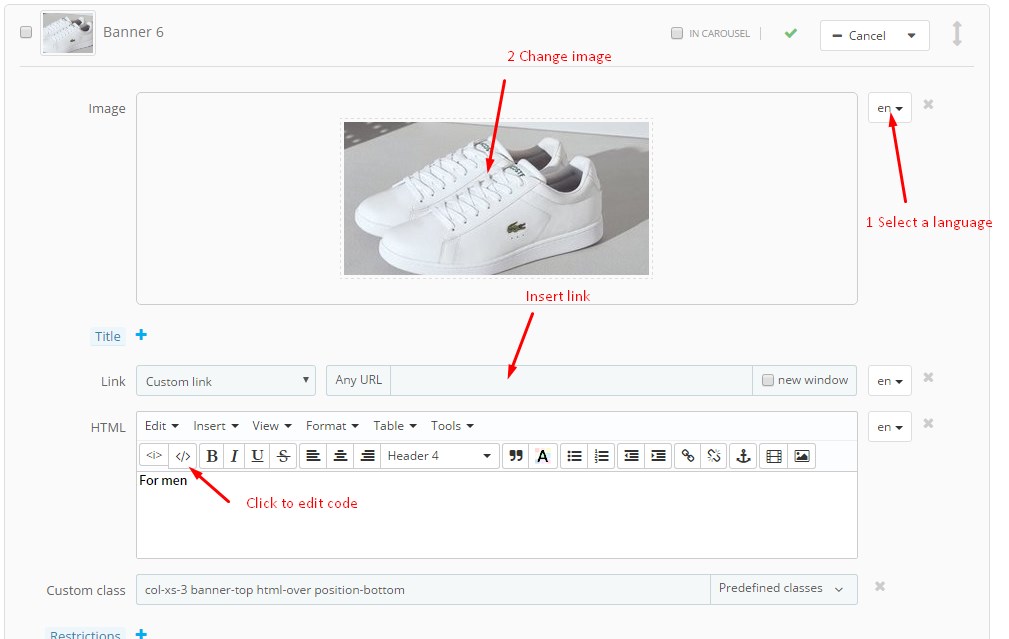Click the inline code (<i>) toolbar icon
The height and width of the screenshot is (639, 1009).
pos(154,456)
